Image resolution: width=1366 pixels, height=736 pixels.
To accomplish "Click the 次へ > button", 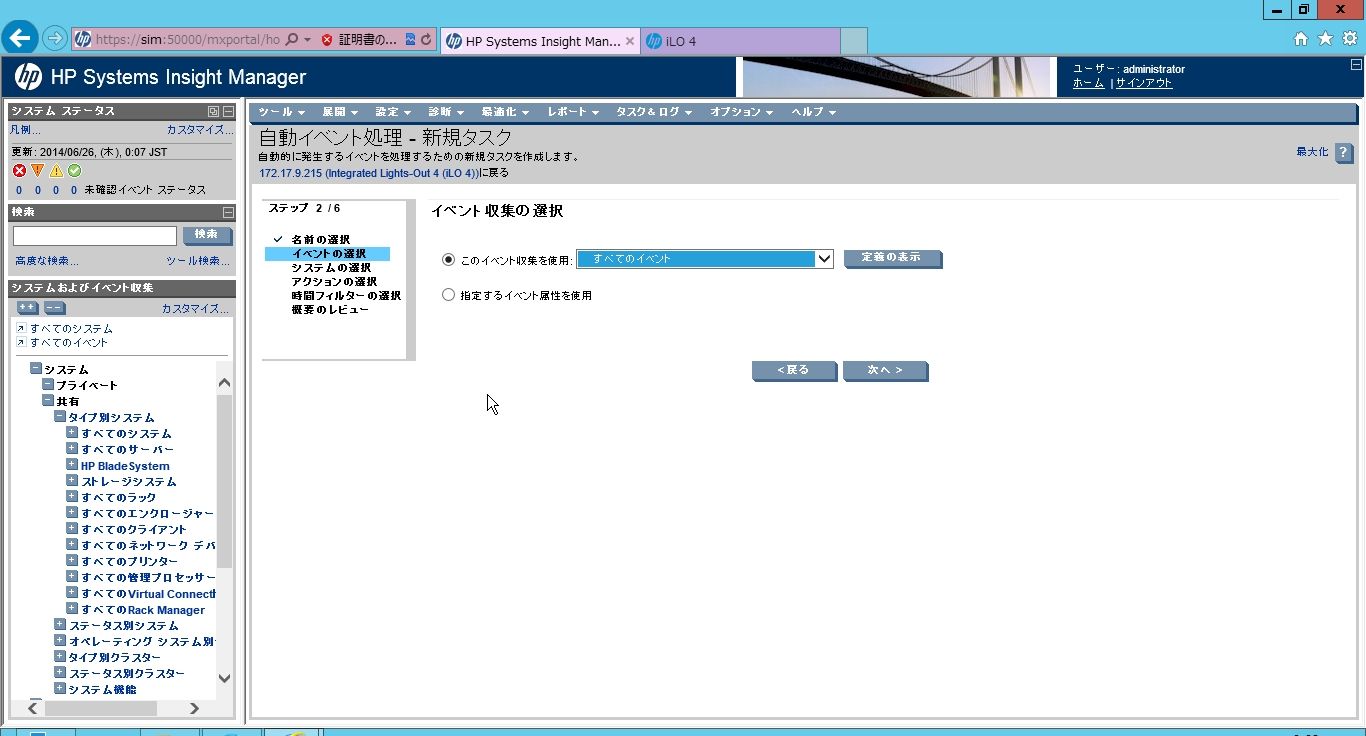I will click(x=885, y=370).
